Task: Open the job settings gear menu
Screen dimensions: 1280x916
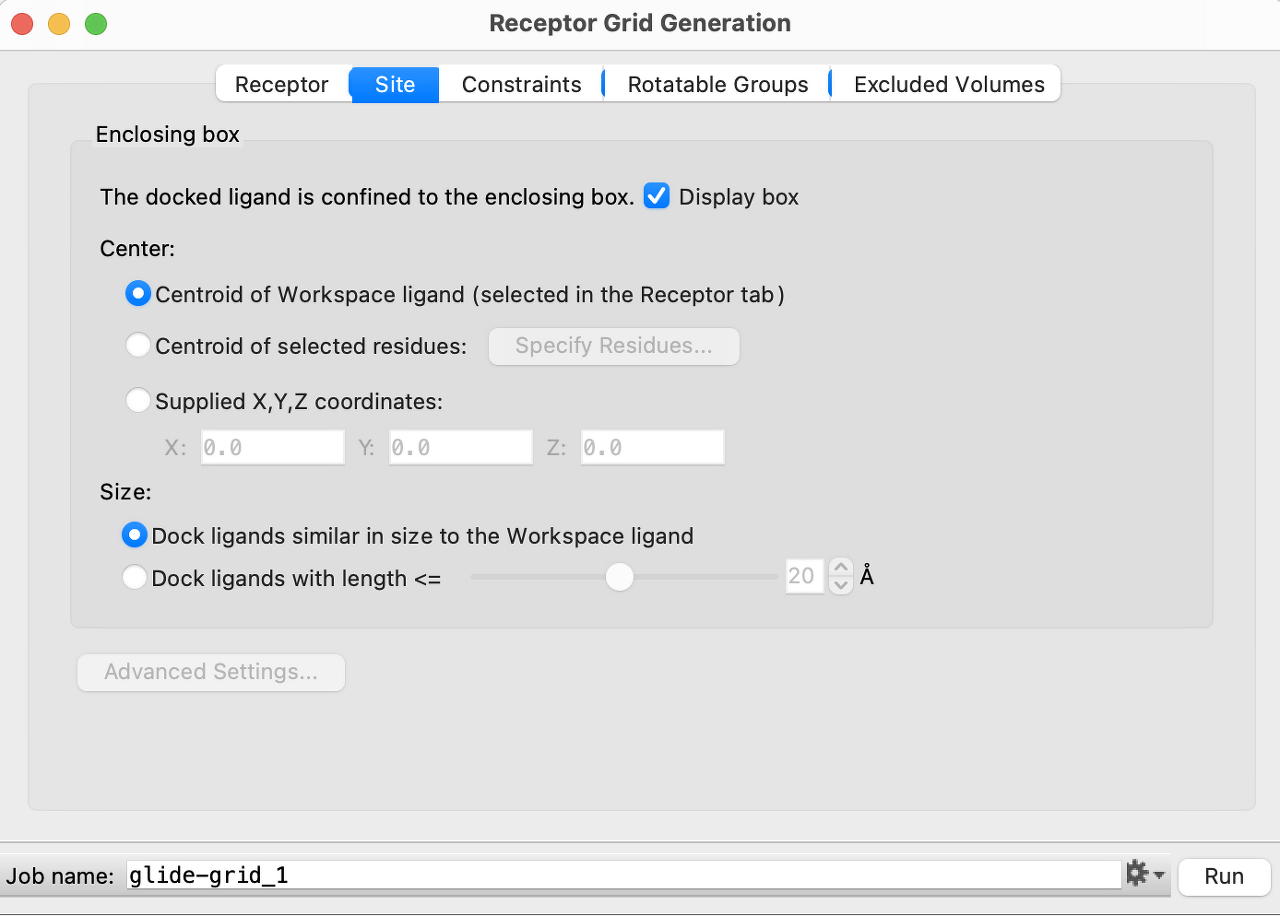Action: click(1135, 873)
